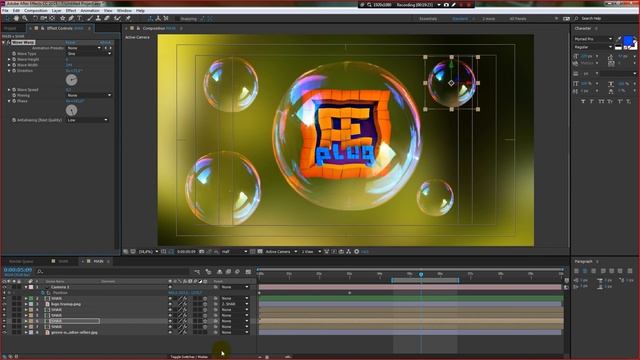Open the Pinning dropdown
640x360 pixels.
pos(89,95)
